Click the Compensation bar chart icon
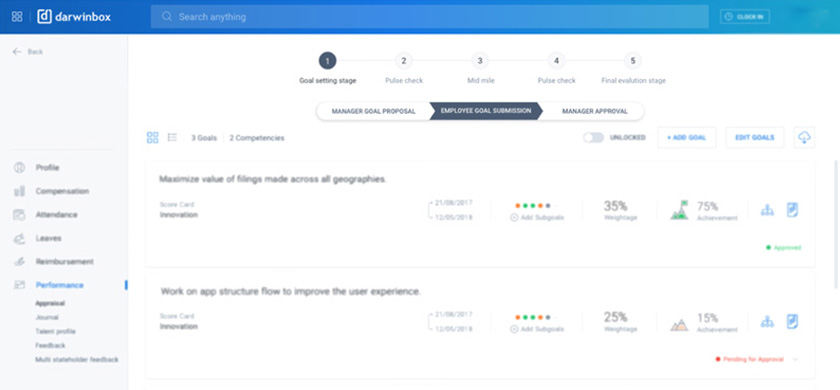The width and height of the screenshot is (840, 390). tap(19, 191)
